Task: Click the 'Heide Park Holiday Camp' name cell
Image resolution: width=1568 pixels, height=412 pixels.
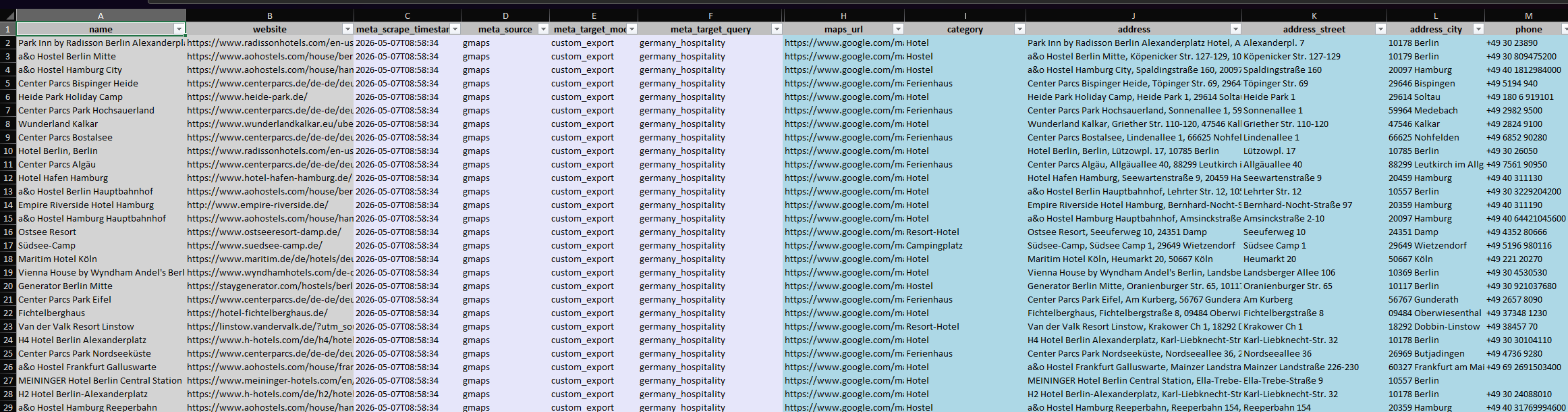Action: coord(101,97)
